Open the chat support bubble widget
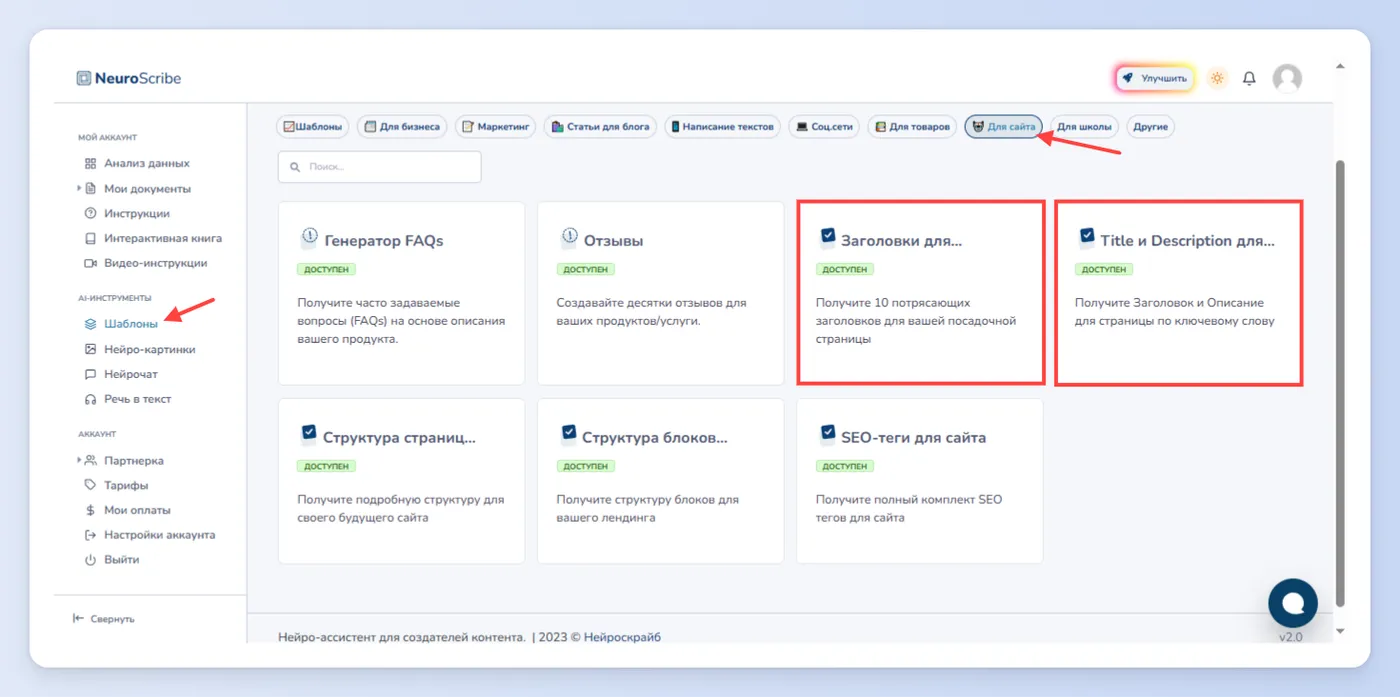This screenshot has height=697, width=1400. coord(1292,602)
